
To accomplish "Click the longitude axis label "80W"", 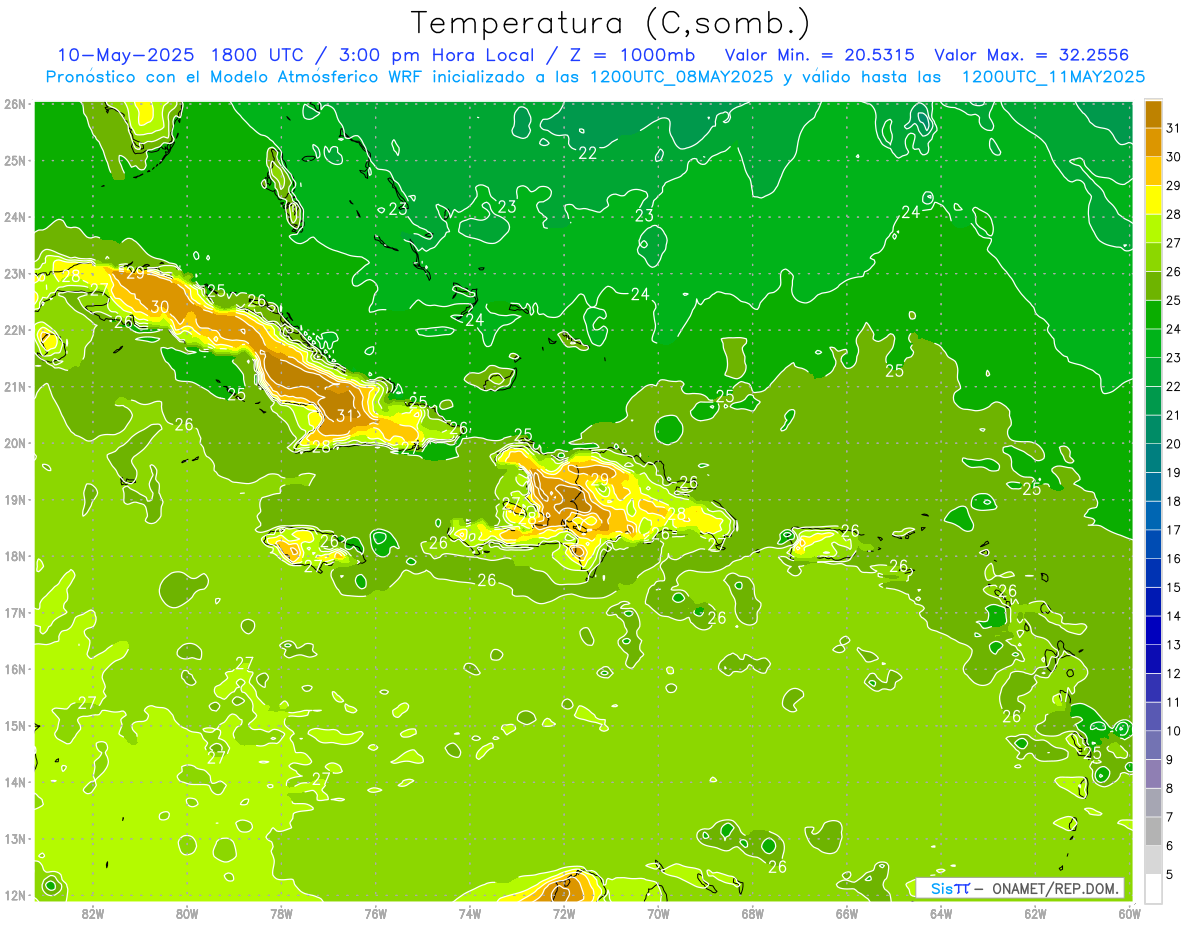I will 187,913.
